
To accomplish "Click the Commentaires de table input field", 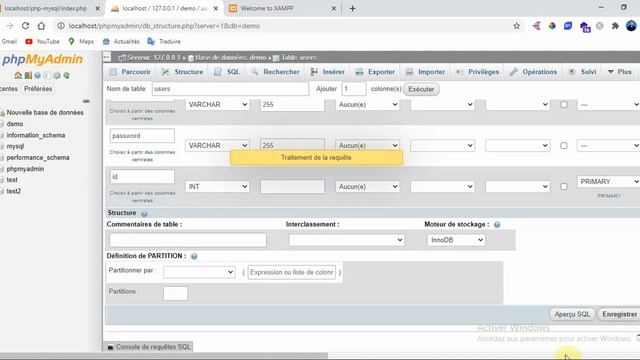I will coord(188,240).
